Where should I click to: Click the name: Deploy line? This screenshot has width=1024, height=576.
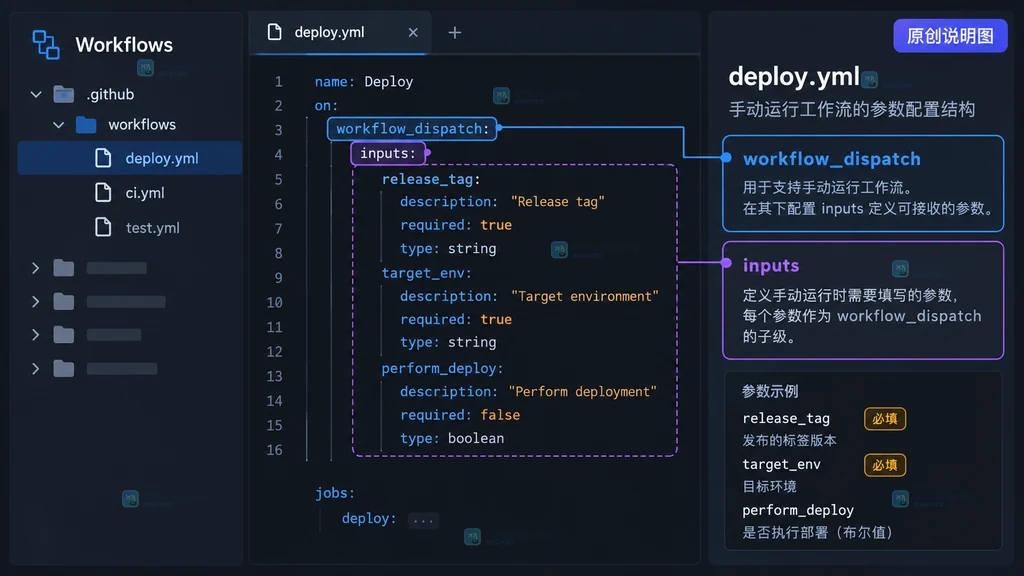pyautogui.click(x=364, y=82)
